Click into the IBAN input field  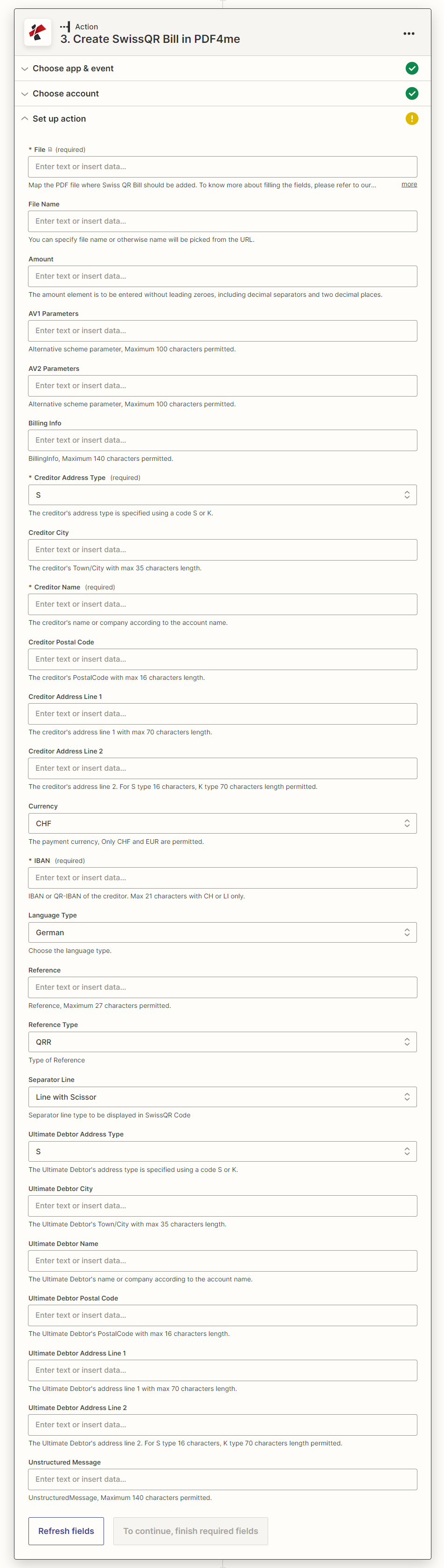pyautogui.click(x=222, y=878)
